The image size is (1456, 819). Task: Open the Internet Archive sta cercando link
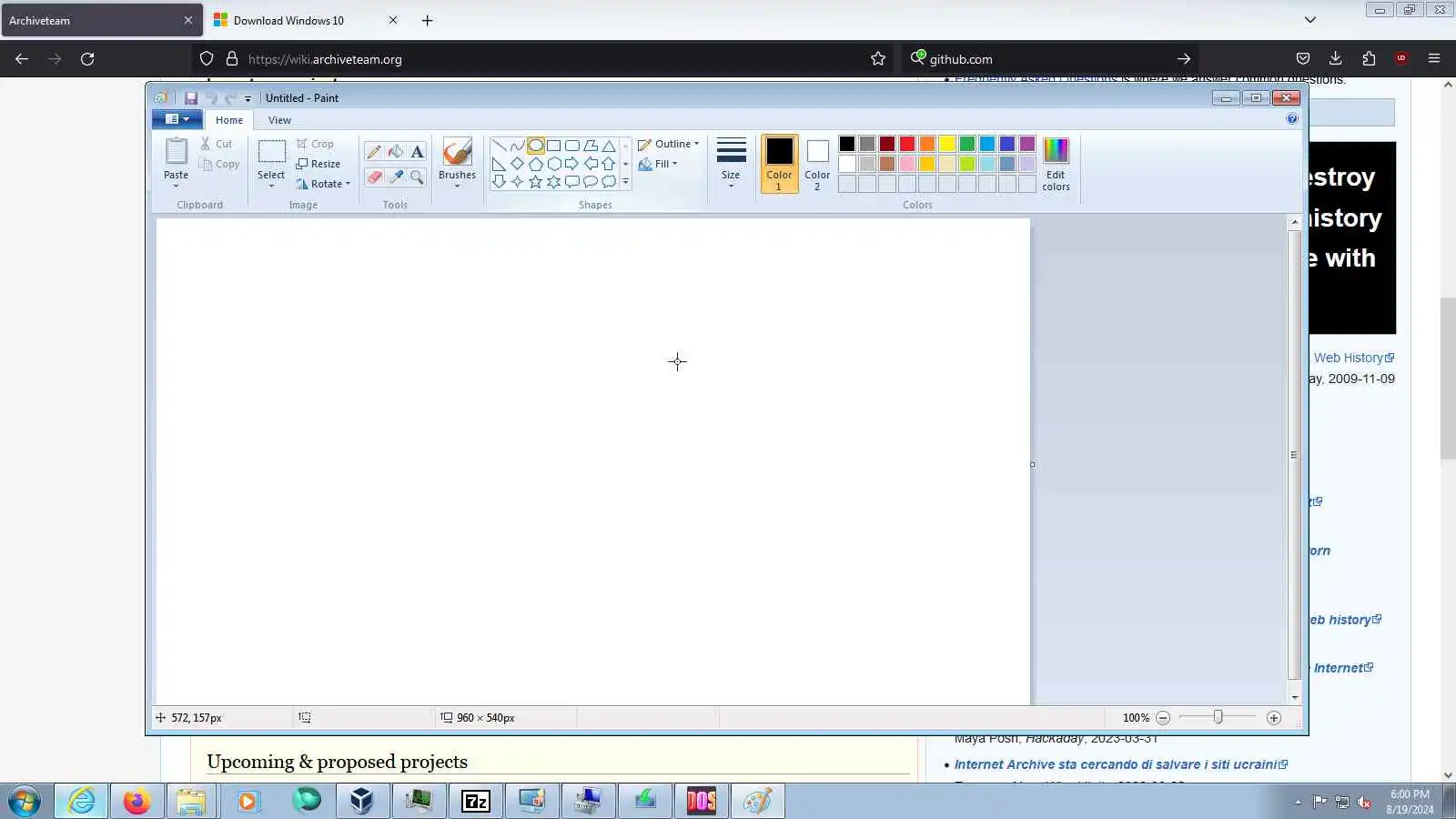pos(1121,764)
